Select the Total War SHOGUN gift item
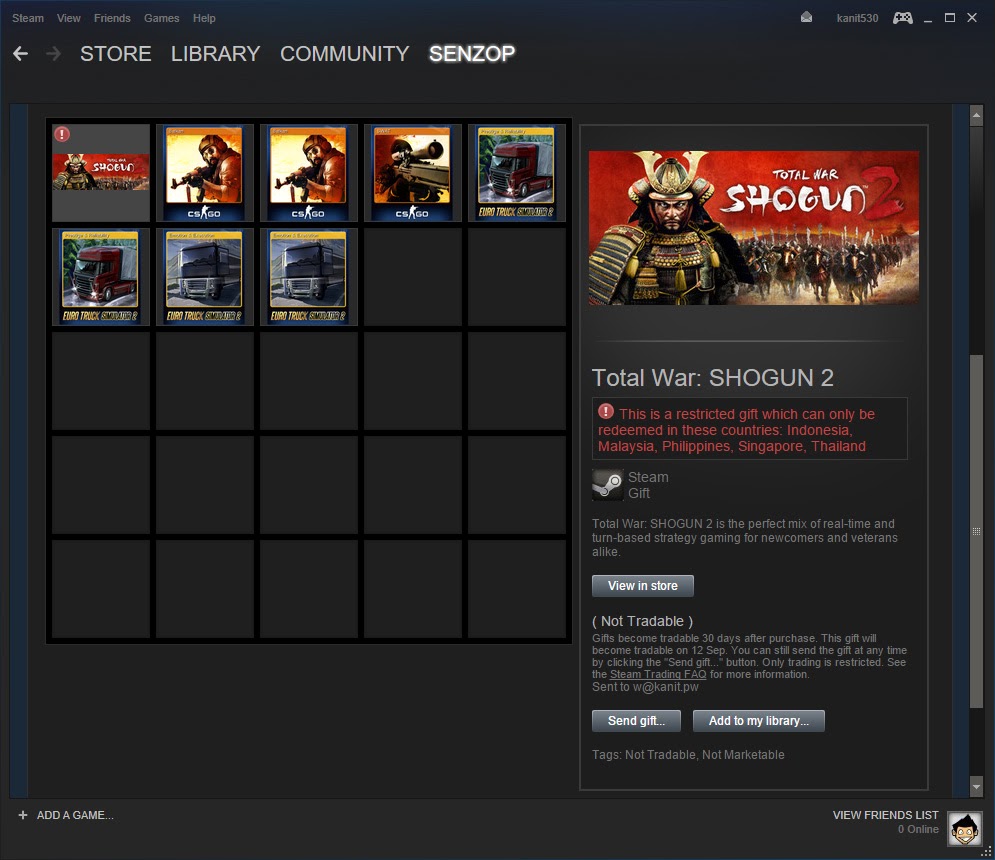995x860 pixels. (101, 173)
